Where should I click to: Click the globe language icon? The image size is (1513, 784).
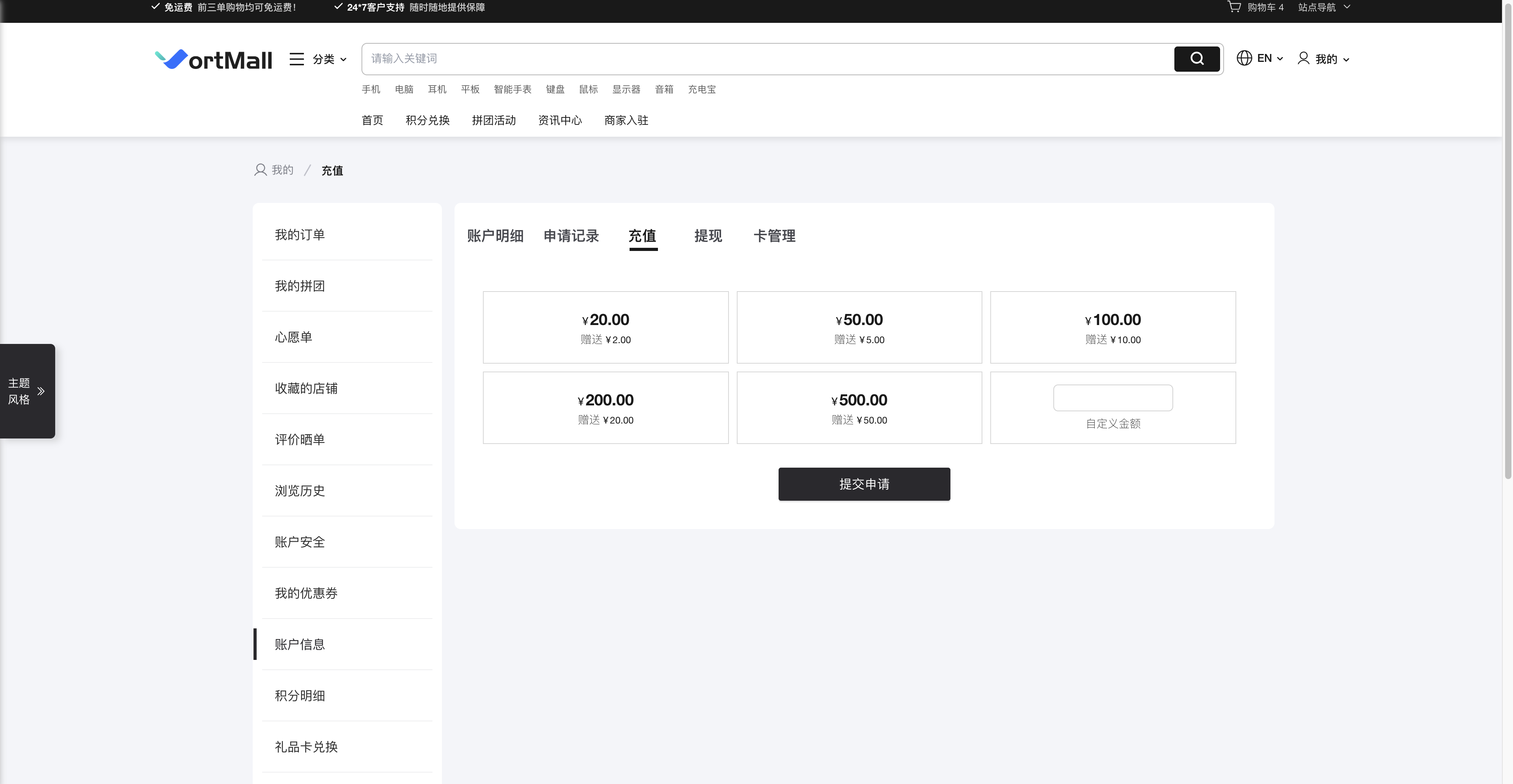[x=1244, y=58]
